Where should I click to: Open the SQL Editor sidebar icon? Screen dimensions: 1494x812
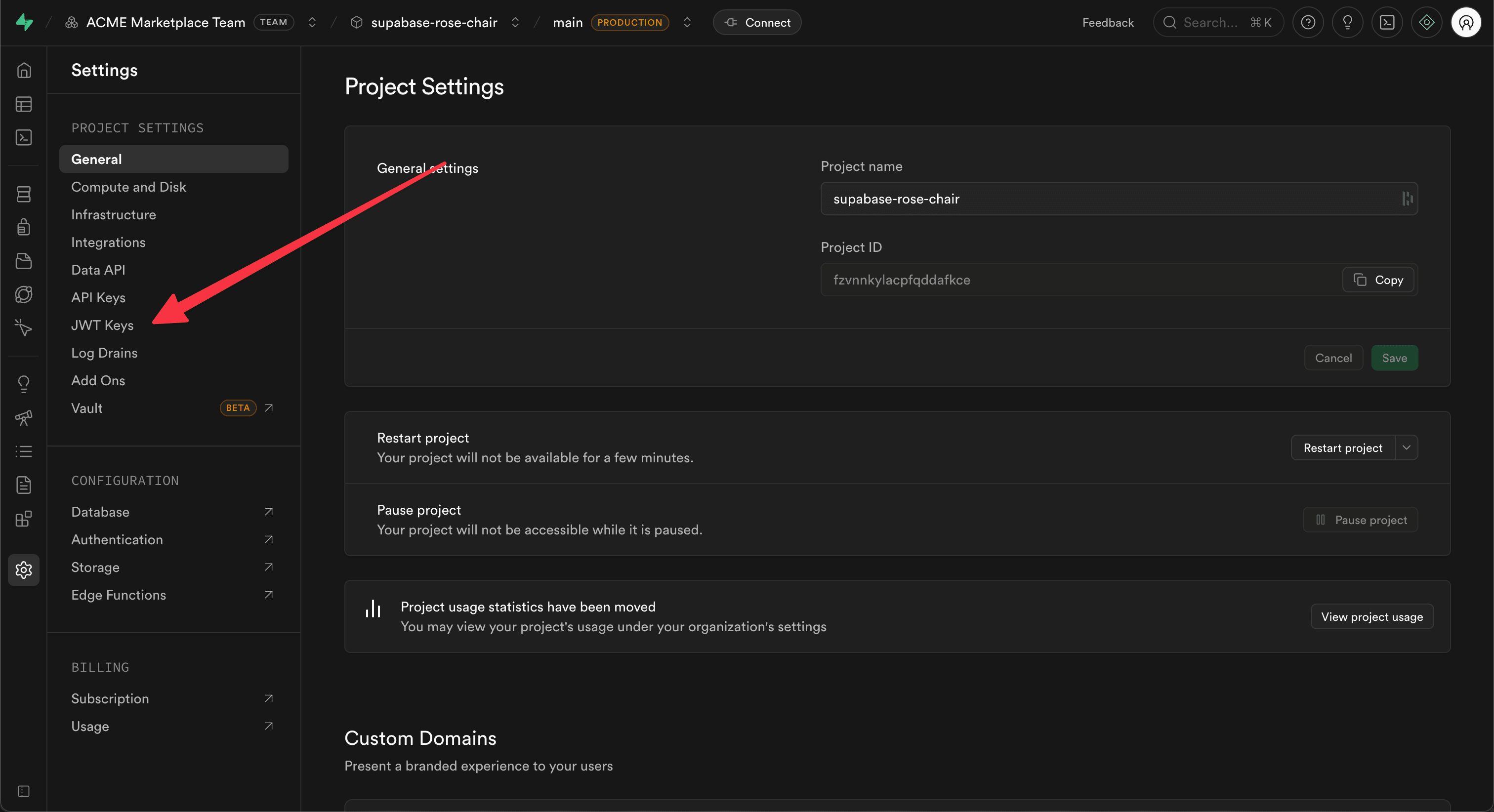click(23, 137)
